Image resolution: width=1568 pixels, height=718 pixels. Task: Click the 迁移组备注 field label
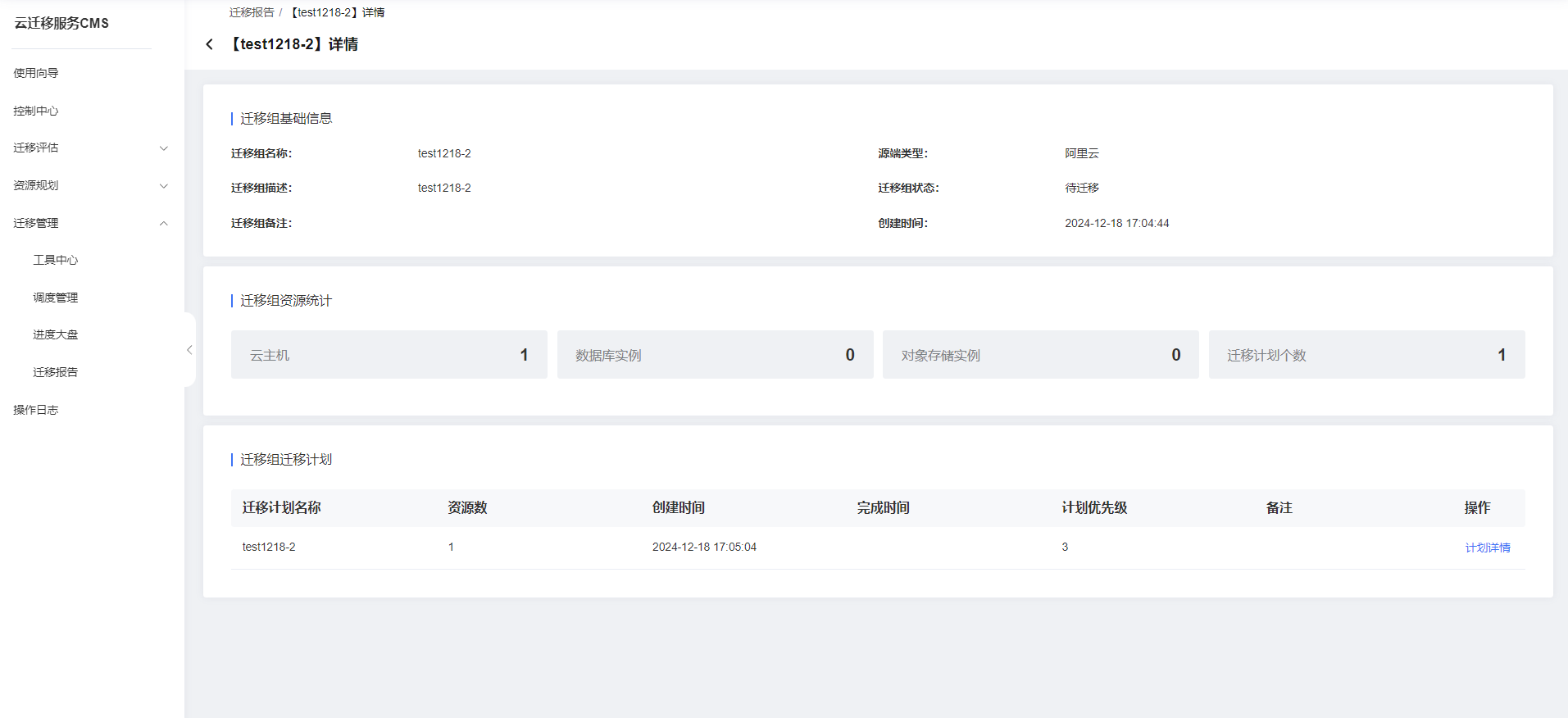click(261, 223)
